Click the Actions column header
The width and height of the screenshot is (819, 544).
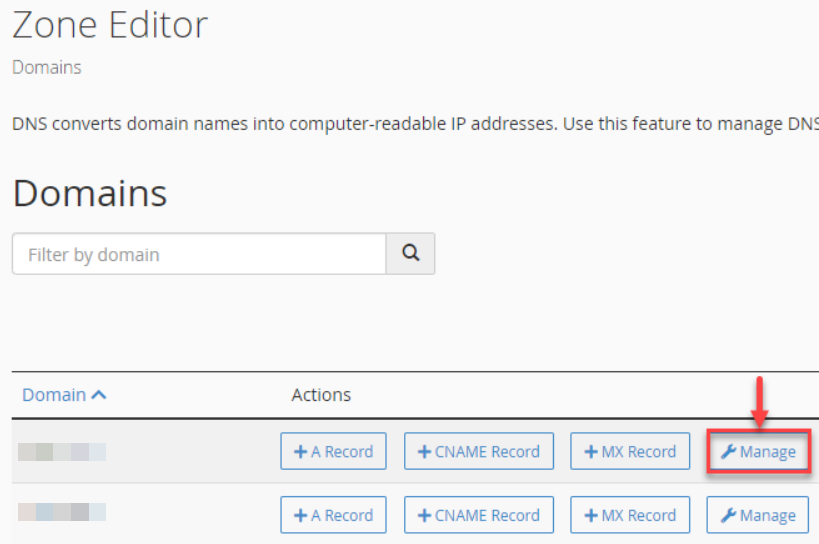click(x=321, y=395)
